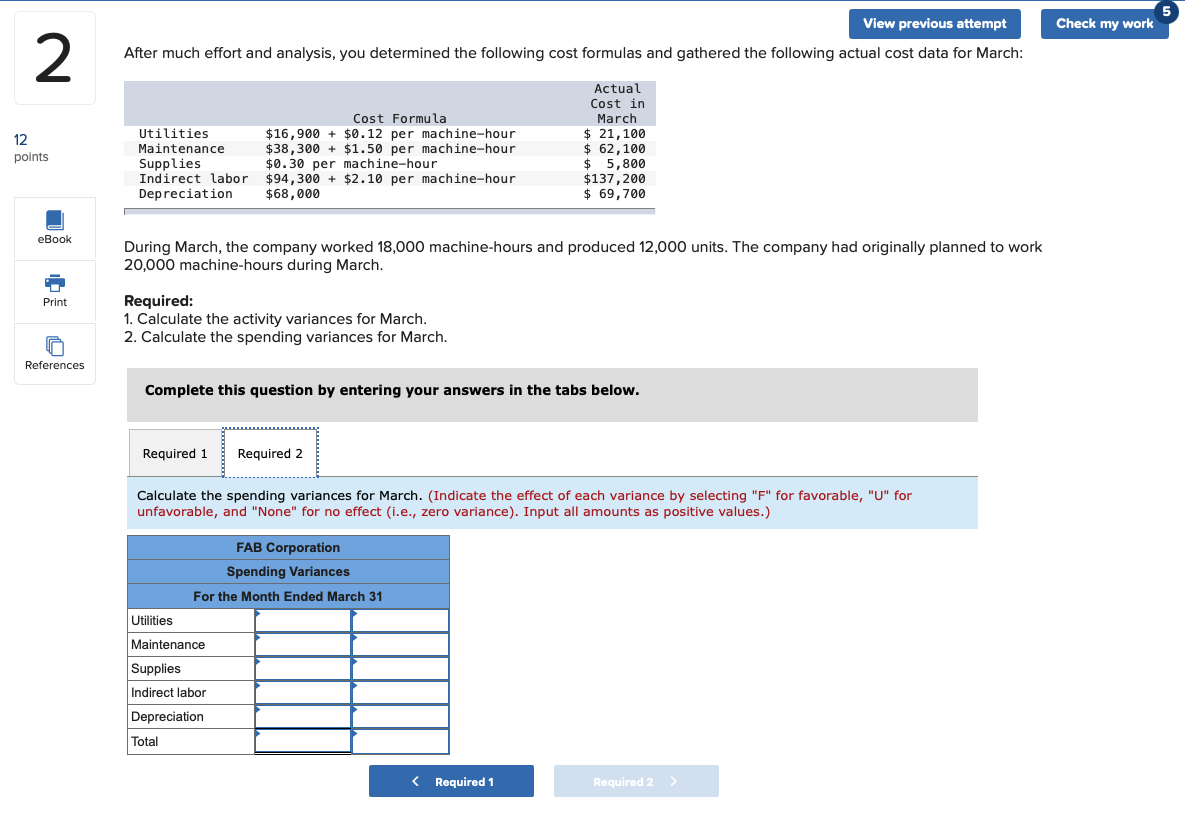Viewport: 1185px width, 836px height.
Task: Open the References resource
Action: (54, 354)
